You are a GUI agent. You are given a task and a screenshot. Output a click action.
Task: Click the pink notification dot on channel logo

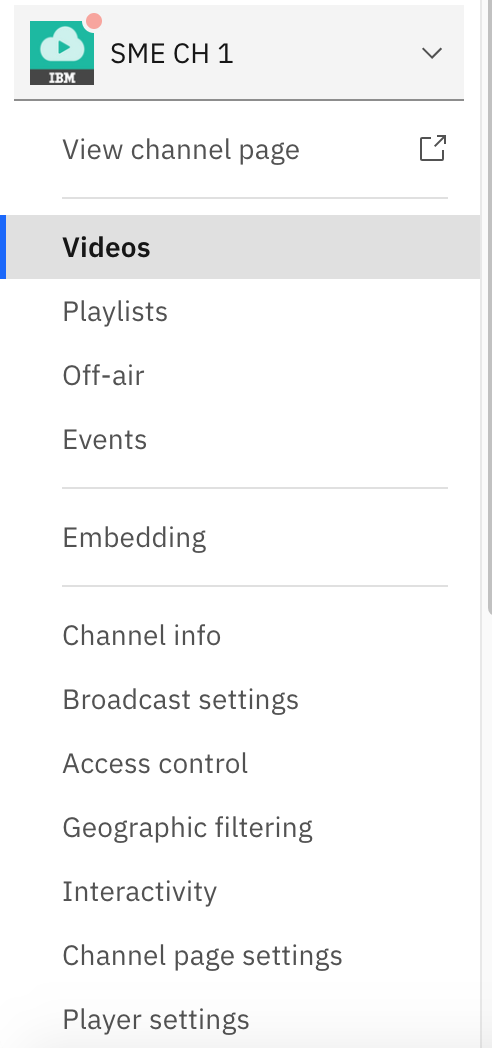click(x=94, y=21)
